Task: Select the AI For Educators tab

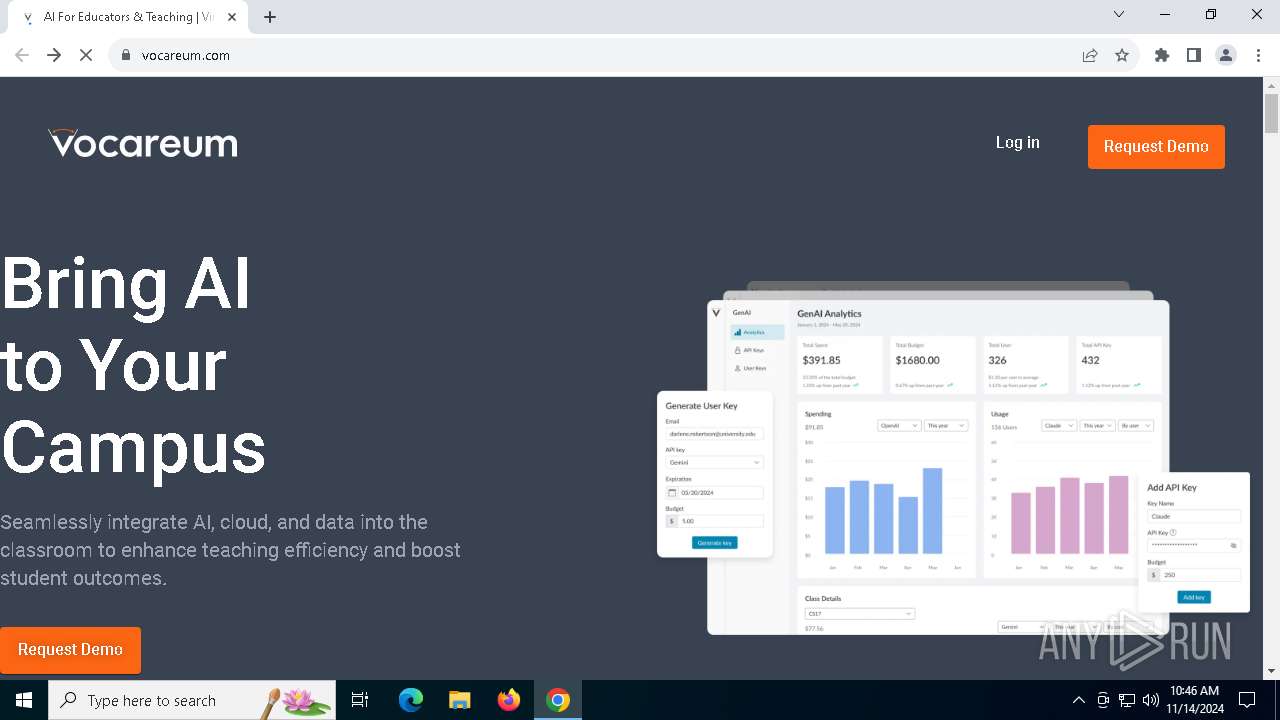Action: [x=130, y=17]
